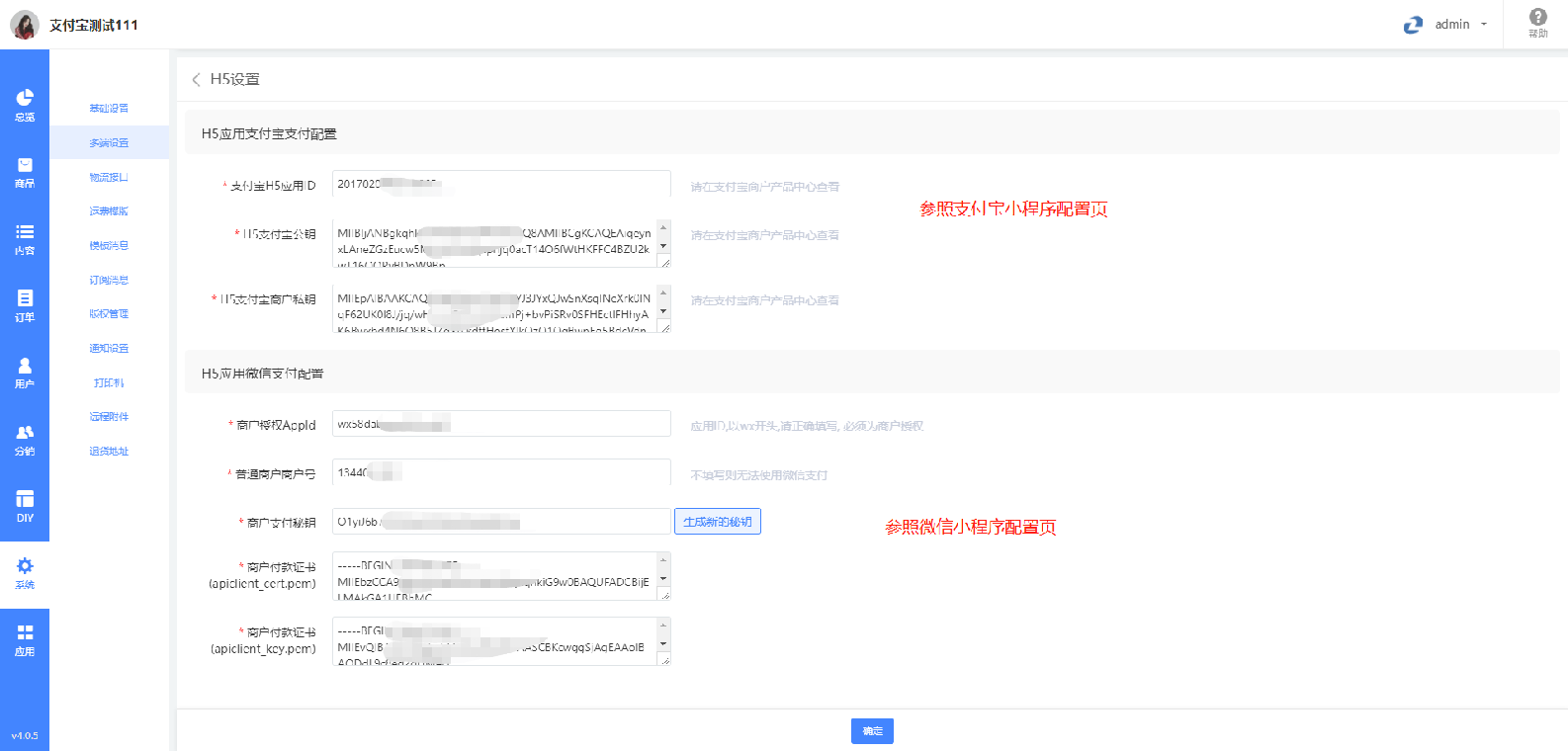
Task: Click scroll-up arrow in H5支付宝商户私钥 textarea
Action: (x=663, y=292)
